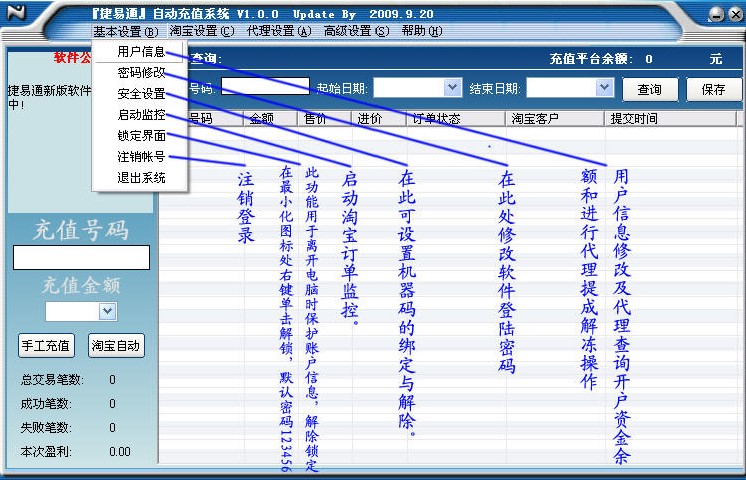Select 用户信息 from the dropdown menu
This screenshot has height=480, width=746.
point(141,51)
